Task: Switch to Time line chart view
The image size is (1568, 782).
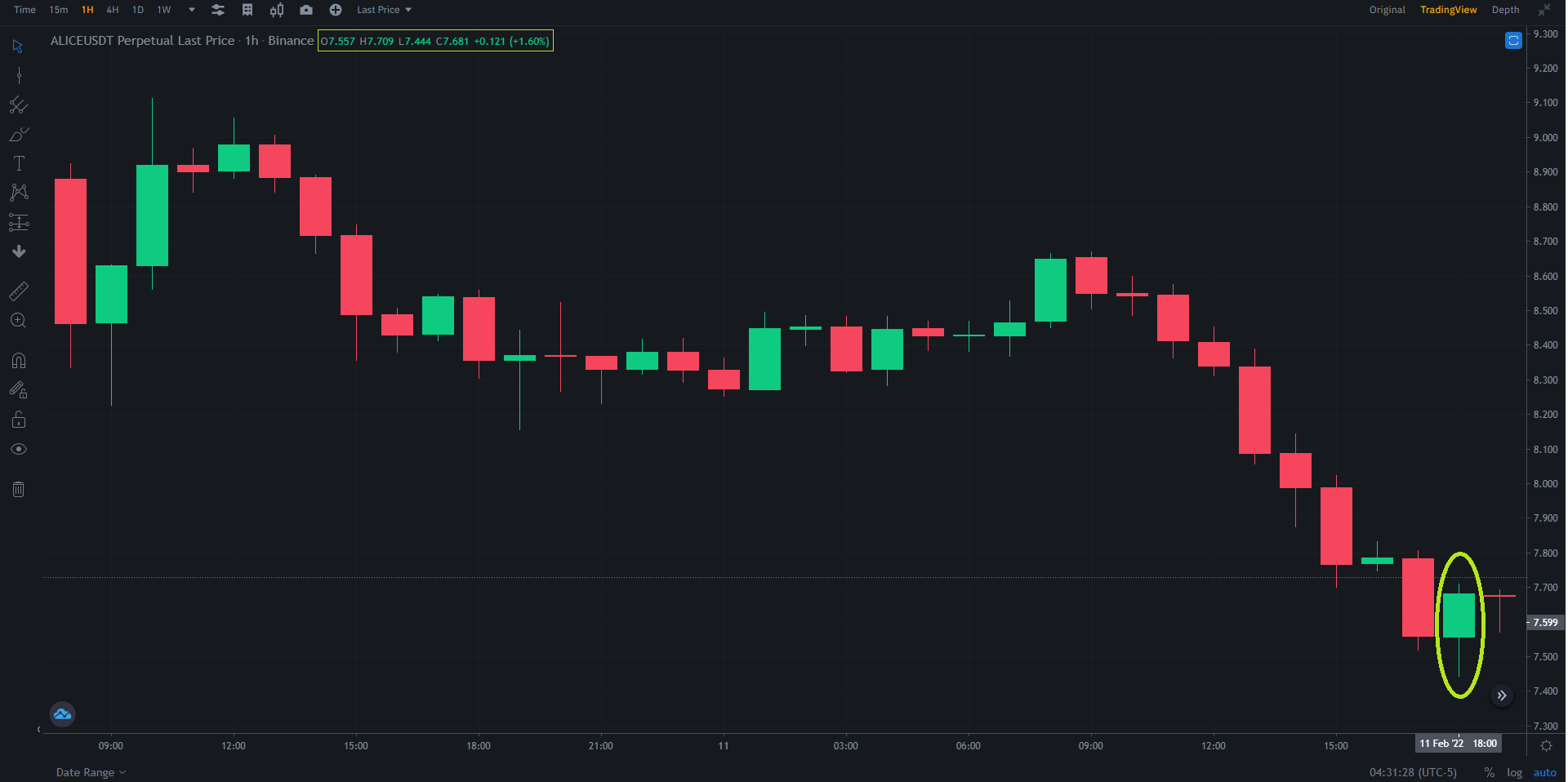Action: (x=24, y=10)
